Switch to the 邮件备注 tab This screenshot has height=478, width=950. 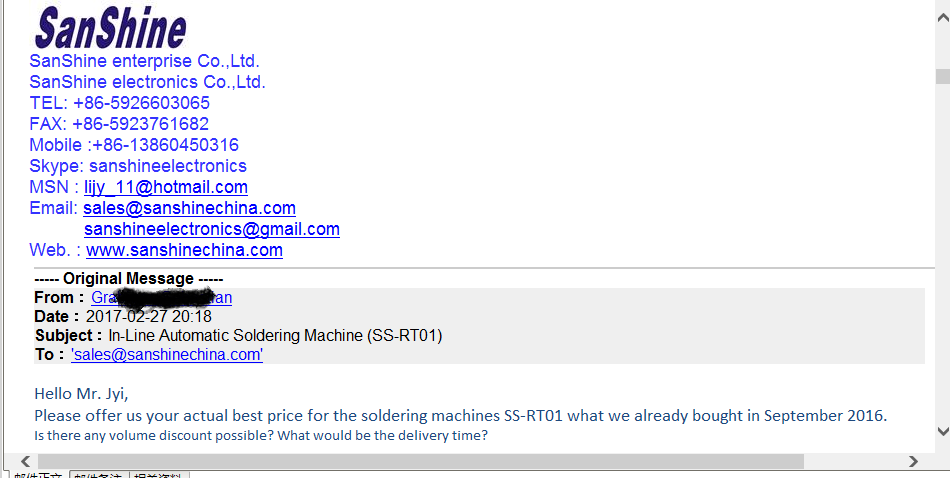click(99, 474)
